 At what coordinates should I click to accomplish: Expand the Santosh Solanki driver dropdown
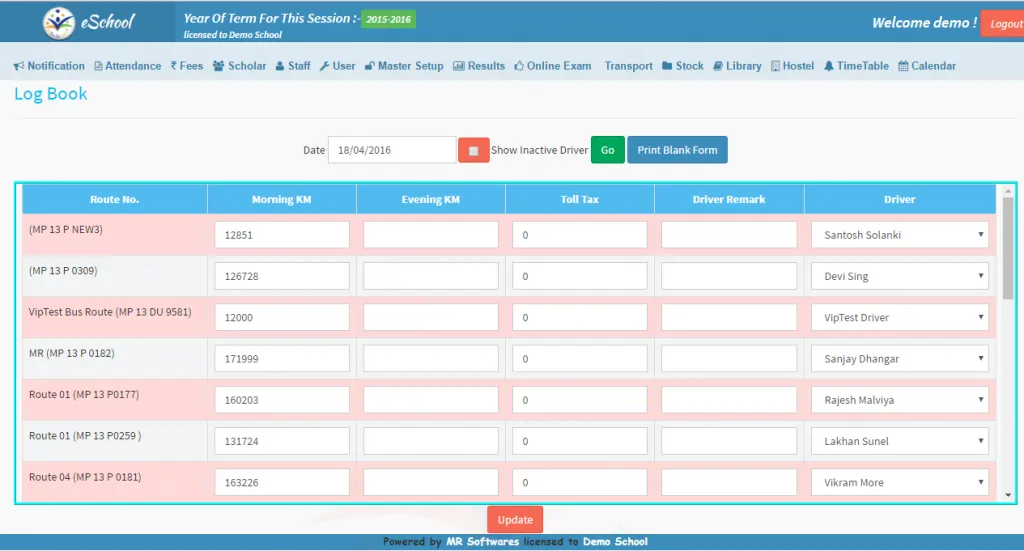(899, 235)
